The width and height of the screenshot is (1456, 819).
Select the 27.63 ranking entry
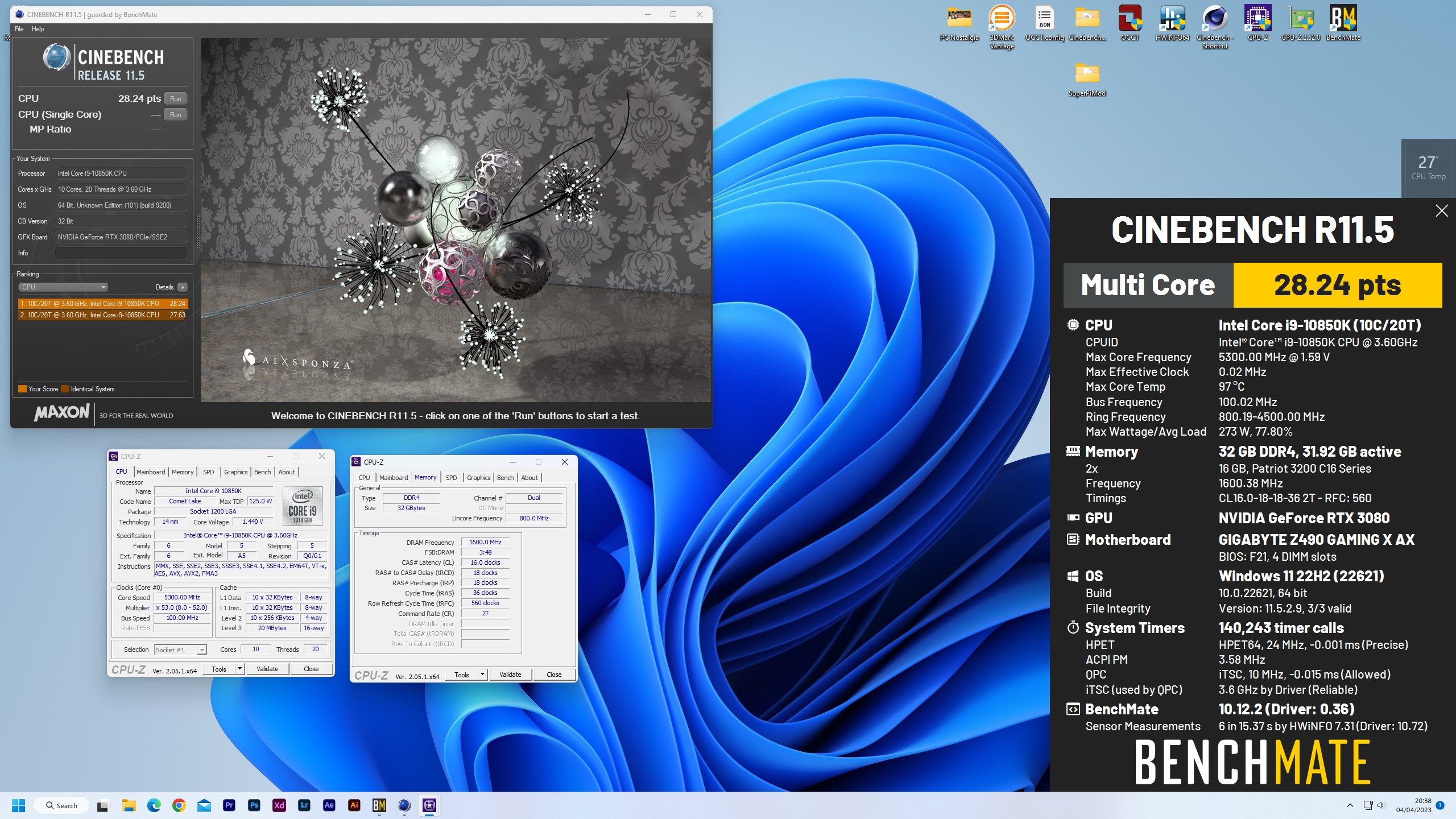[x=102, y=315]
